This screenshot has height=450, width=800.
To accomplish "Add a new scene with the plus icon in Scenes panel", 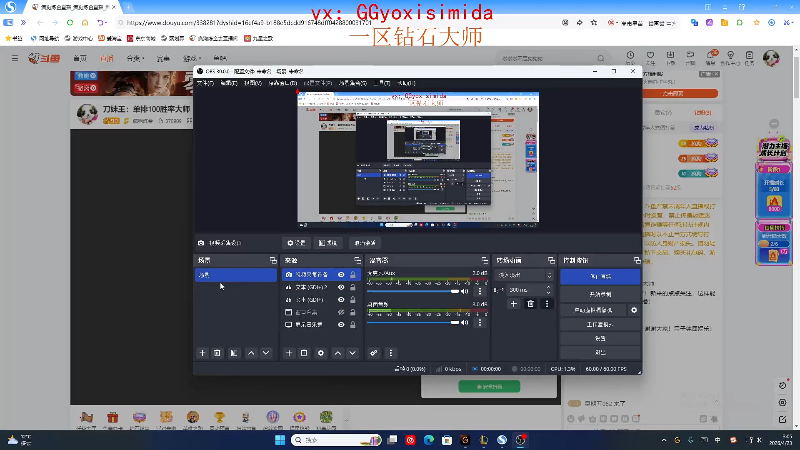I will (x=203, y=353).
